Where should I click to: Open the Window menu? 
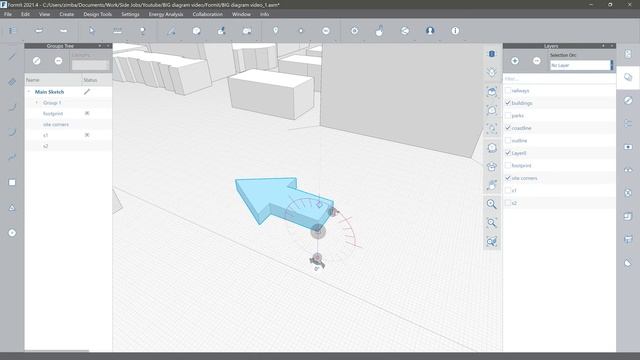[x=241, y=14]
